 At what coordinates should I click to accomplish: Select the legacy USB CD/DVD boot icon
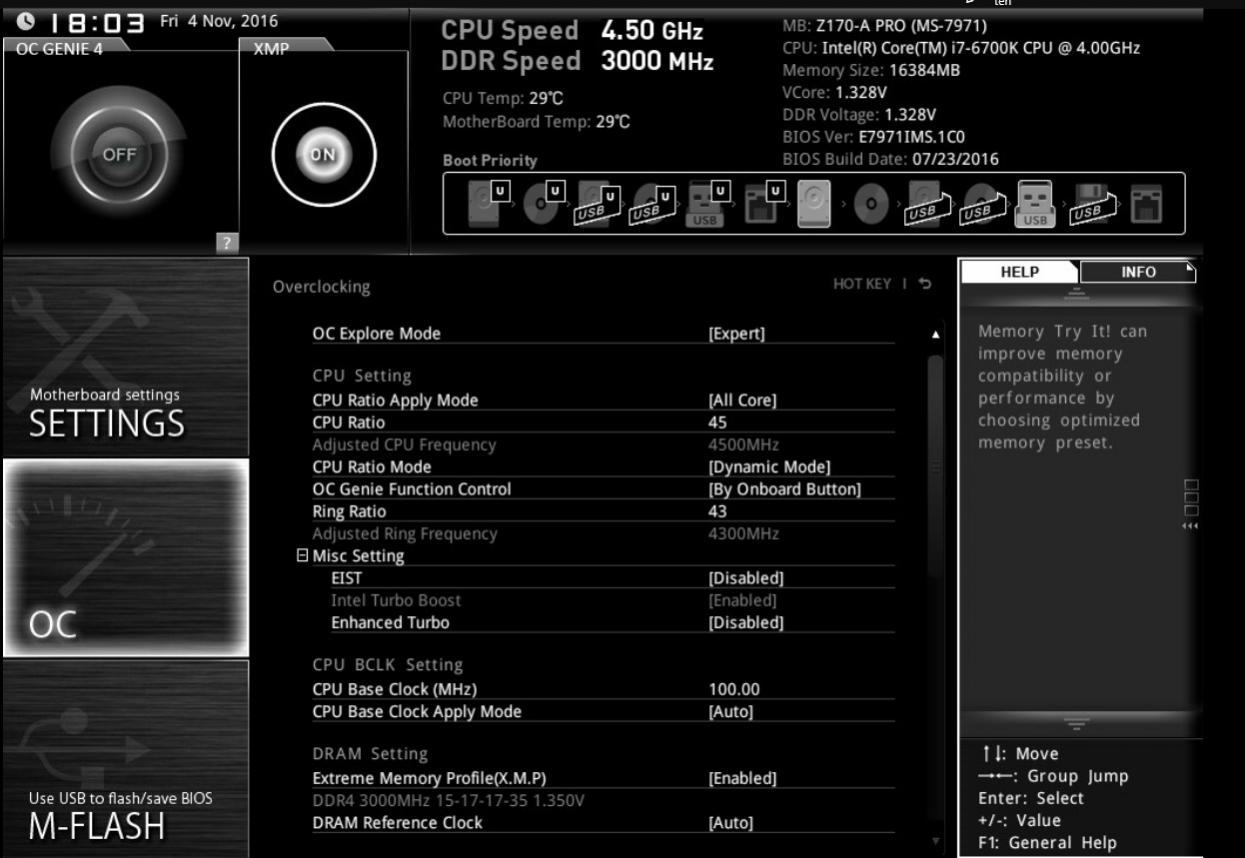981,204
